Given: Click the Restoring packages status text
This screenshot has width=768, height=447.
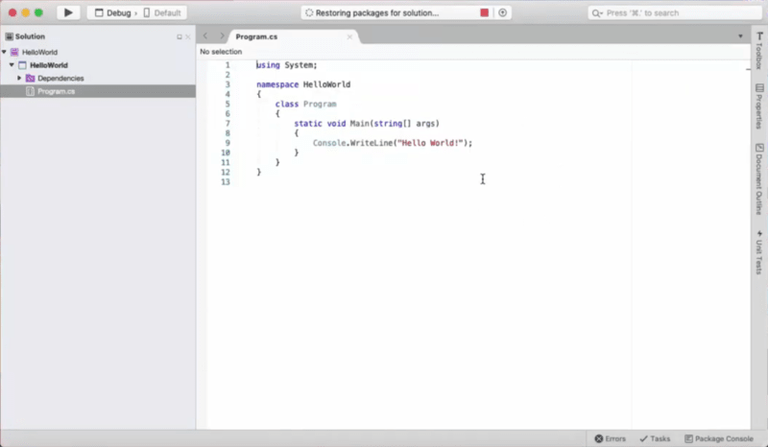Looking at the screenshot, I should 377,13.
